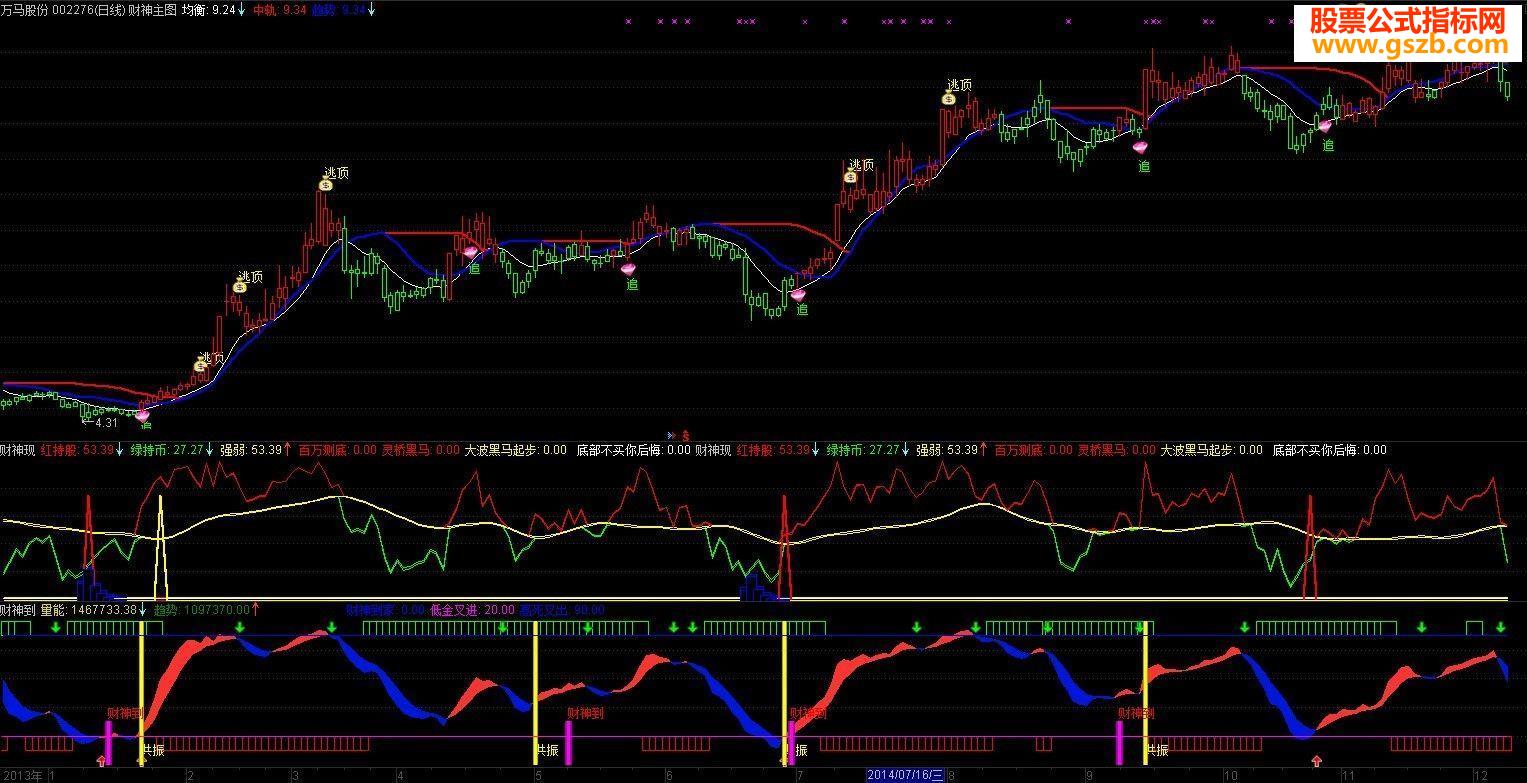
Task: Click the 追 diamond marker between months 9 and 10
Action: pyautogui.click(x=1141, y=147)
